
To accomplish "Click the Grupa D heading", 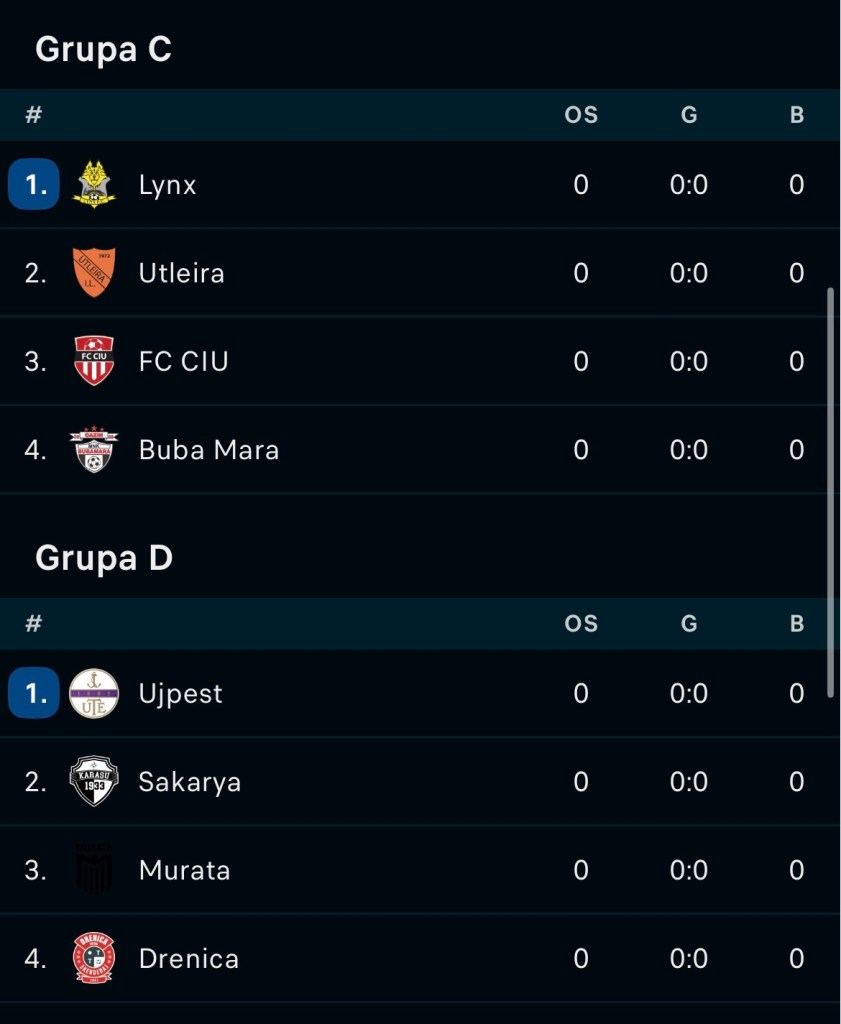I will coord(104,558).
